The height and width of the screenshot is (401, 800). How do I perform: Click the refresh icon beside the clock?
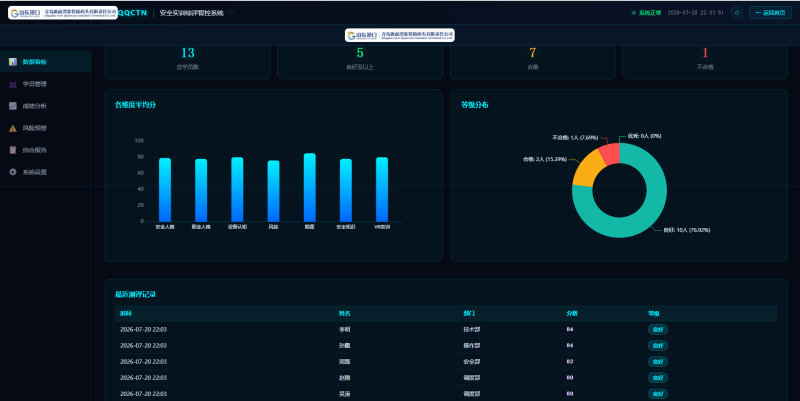point(736,13)
